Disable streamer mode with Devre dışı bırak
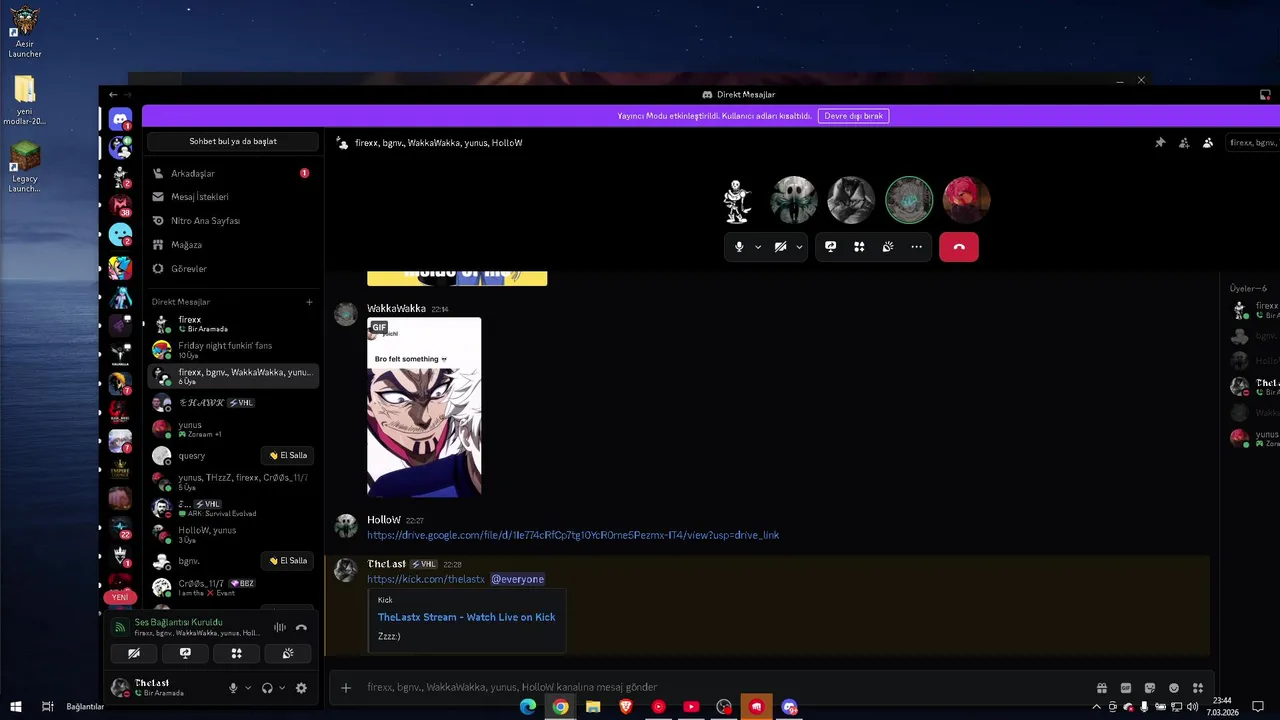The image size is (1280, 720). click(x=853, y=116)
